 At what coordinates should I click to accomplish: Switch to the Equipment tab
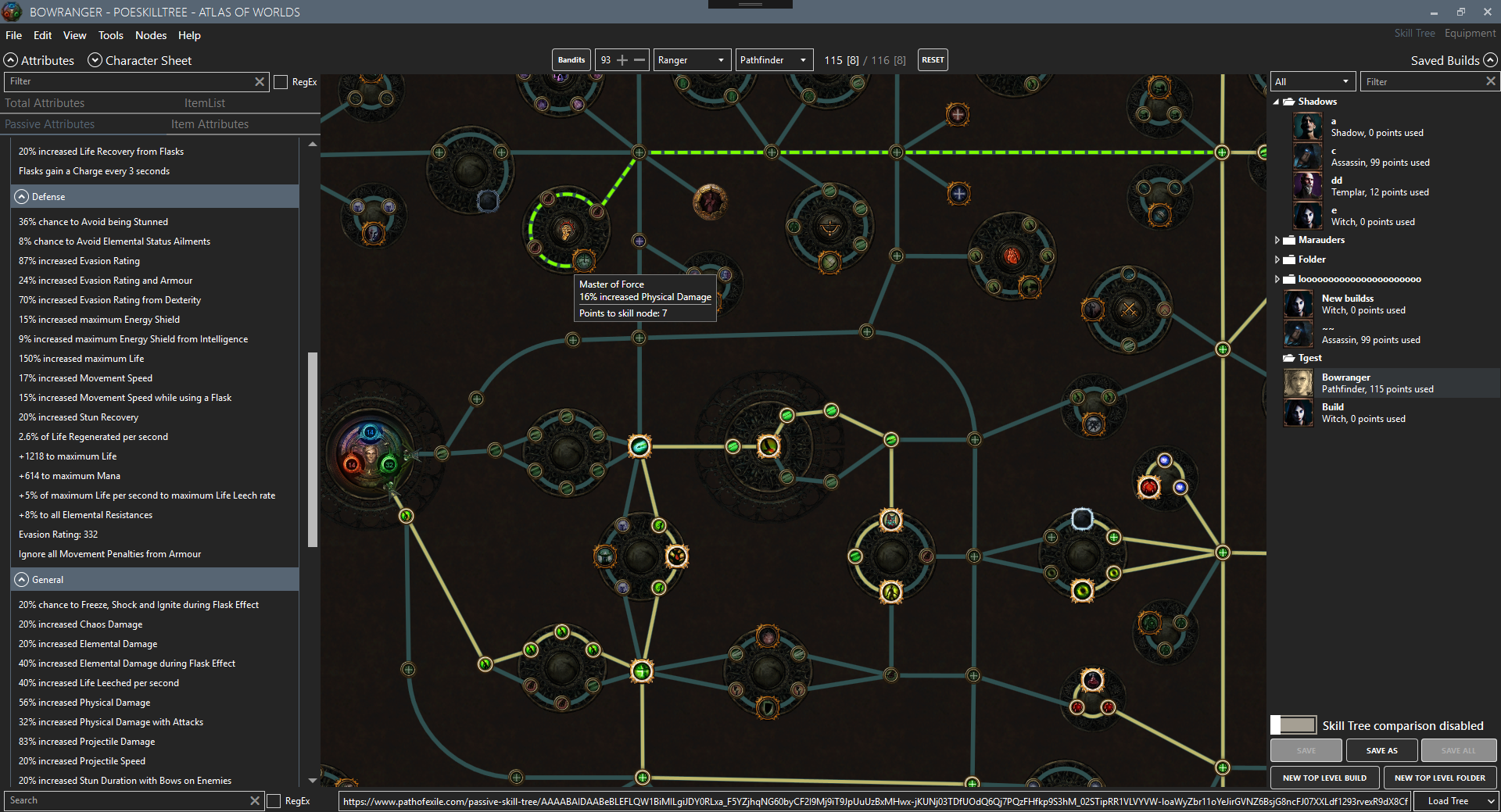point(1469,33)
